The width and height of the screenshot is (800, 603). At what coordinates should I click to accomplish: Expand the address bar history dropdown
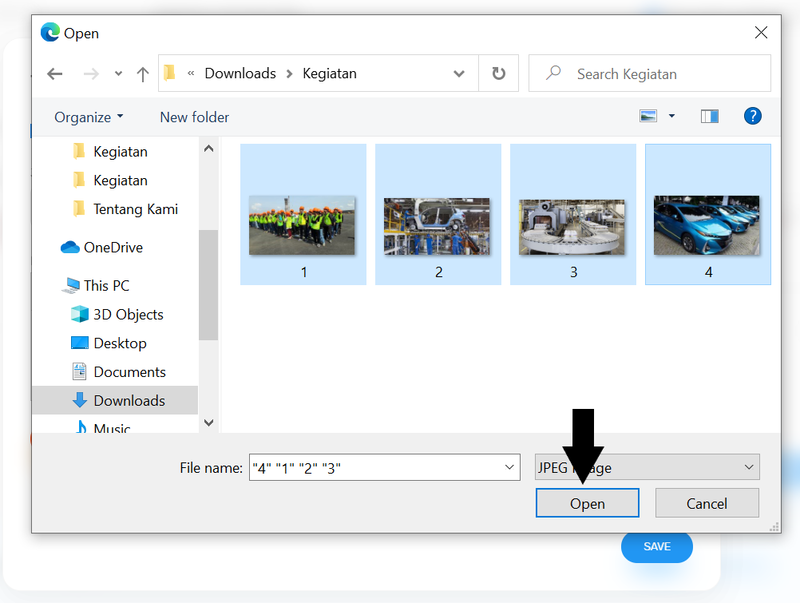tap(459, 74)
